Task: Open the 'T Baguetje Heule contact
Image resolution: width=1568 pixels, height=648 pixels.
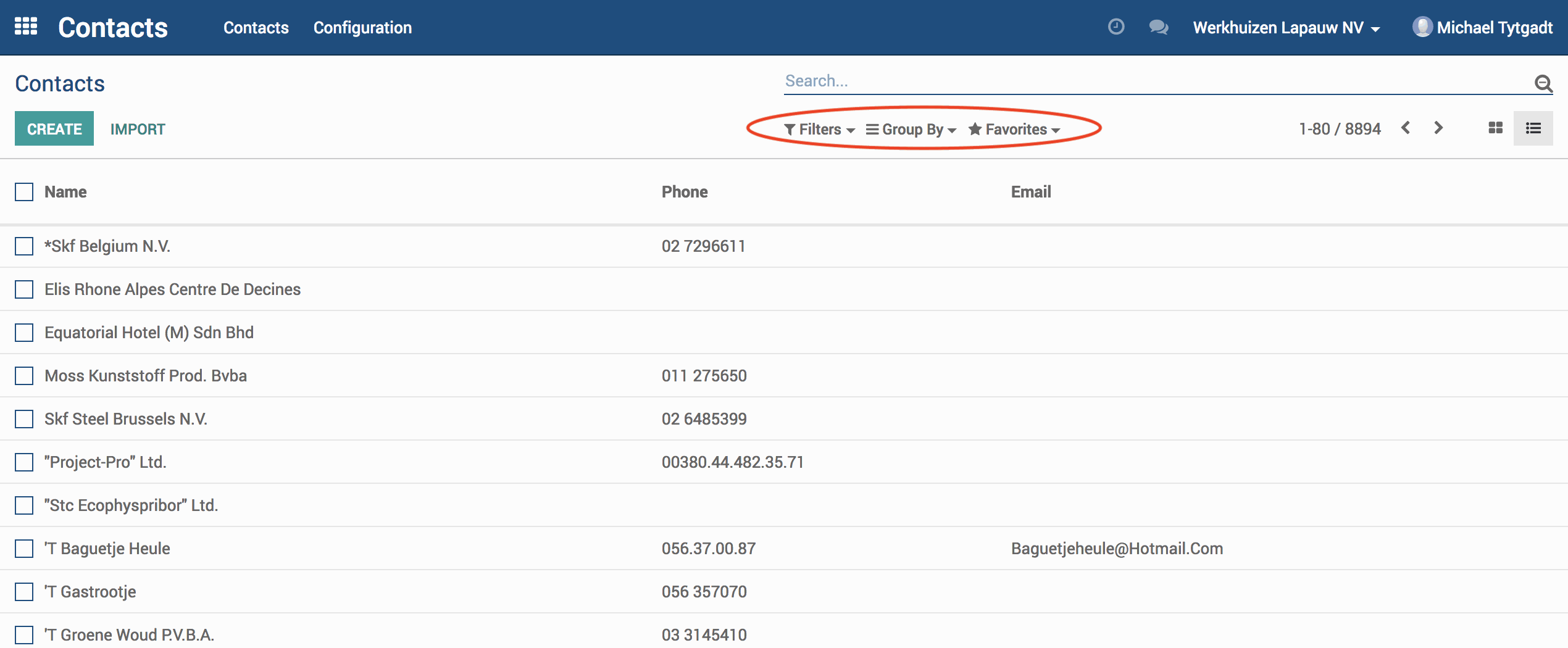Action: 107,549
